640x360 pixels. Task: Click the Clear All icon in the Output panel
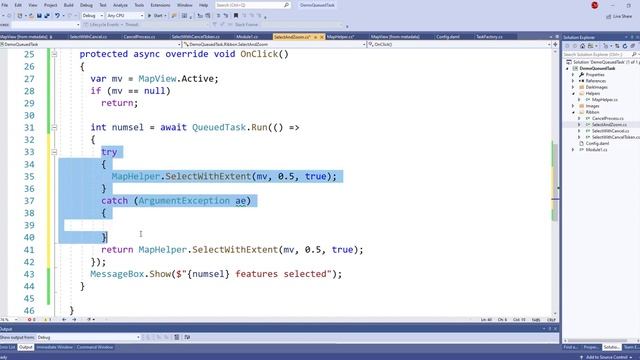[x=177, y=337]
